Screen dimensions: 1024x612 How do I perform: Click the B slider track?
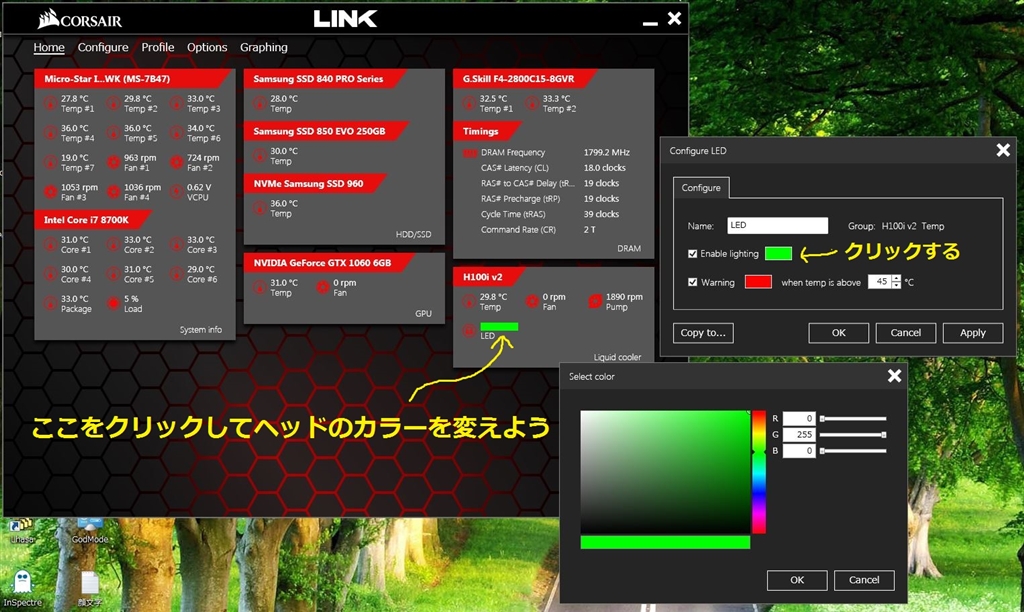(853, 451)
